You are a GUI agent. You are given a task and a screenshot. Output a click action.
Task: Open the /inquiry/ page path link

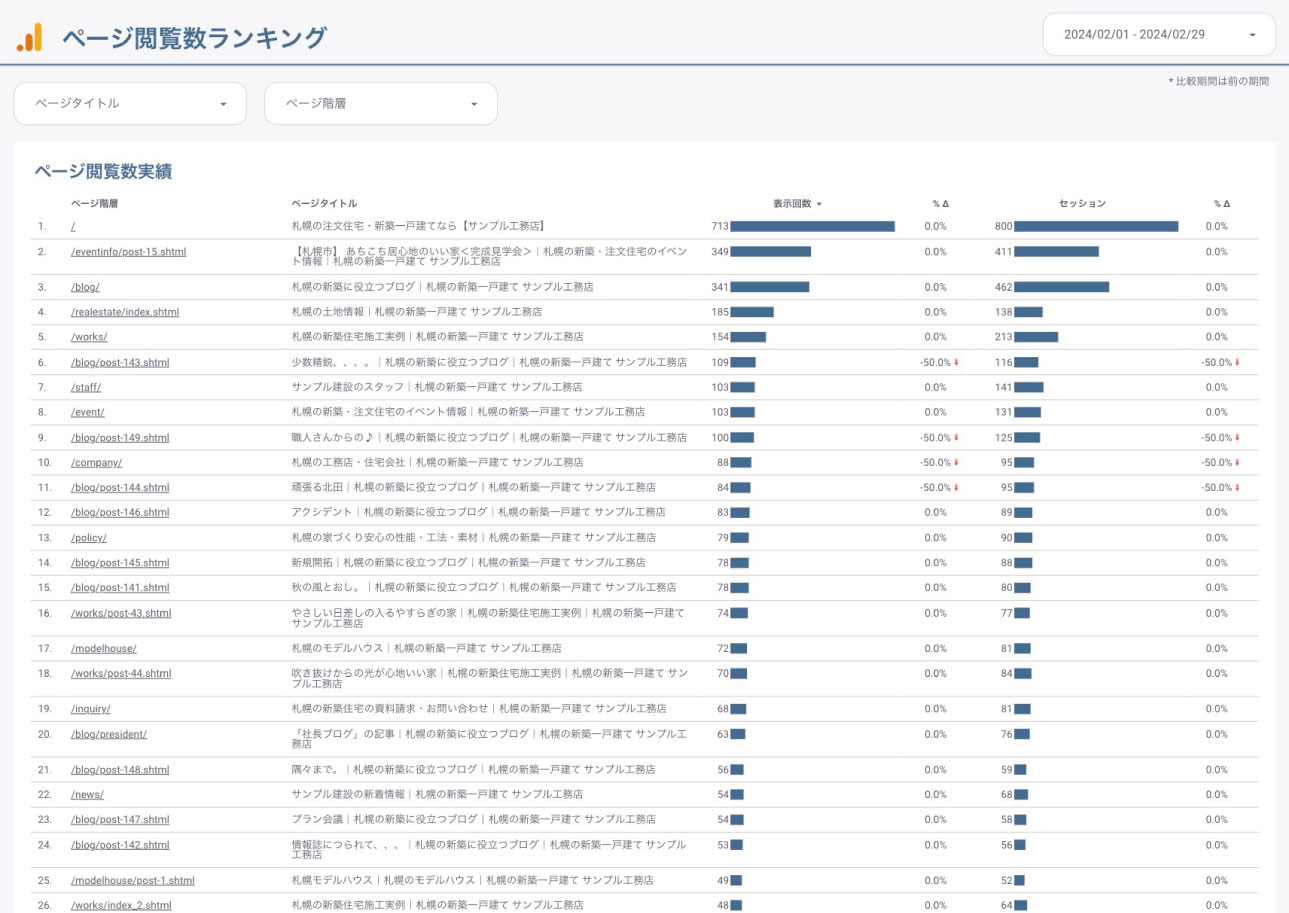tap(90, 709)
